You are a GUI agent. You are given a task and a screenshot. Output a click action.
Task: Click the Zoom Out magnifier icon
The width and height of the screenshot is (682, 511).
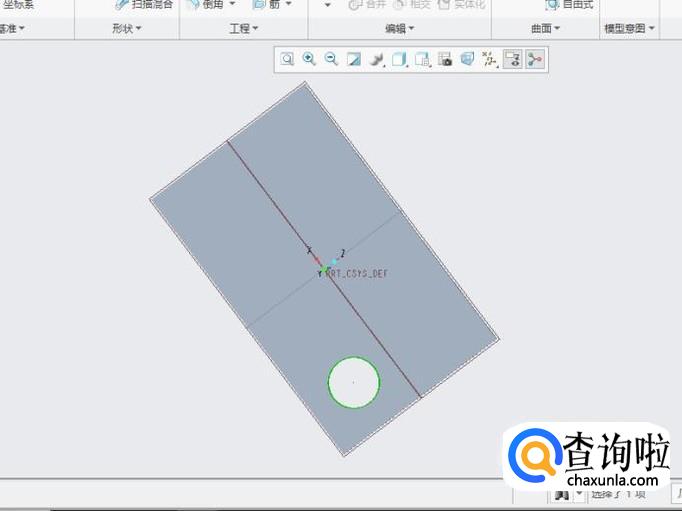click(x=331, y=59)
